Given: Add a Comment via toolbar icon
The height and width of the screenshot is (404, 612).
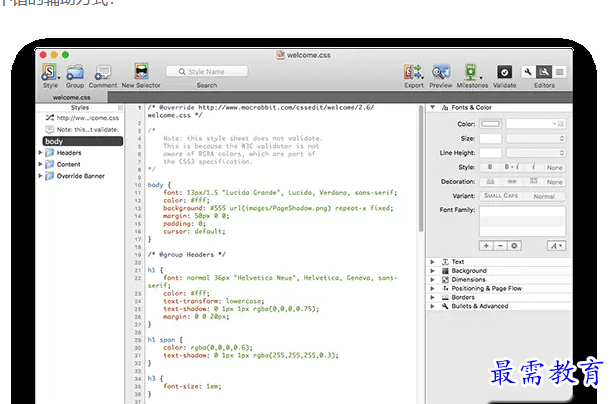Looking at the screenshot, I should (x=103, y=72).
